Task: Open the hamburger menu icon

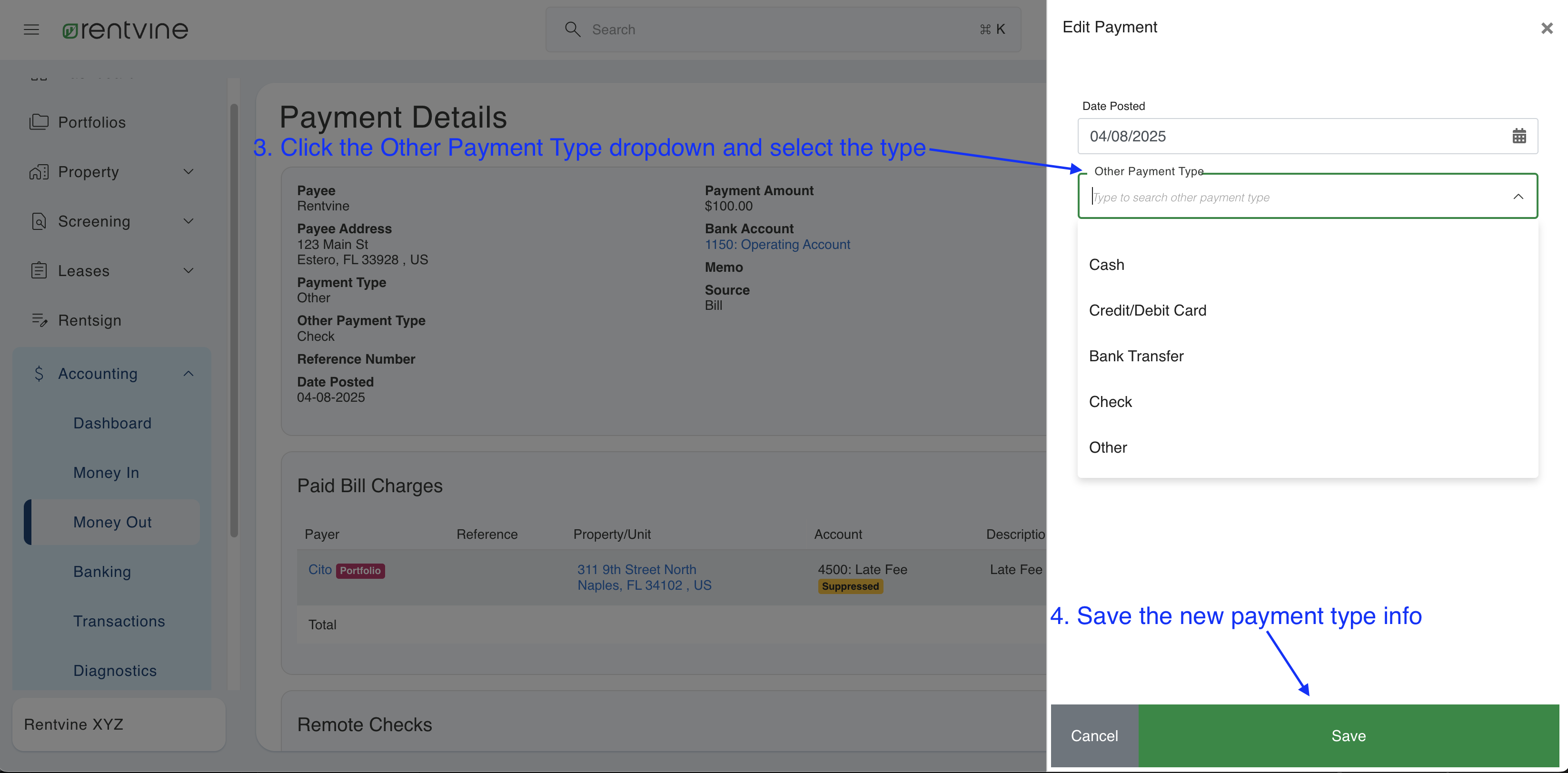Action: 31,29
